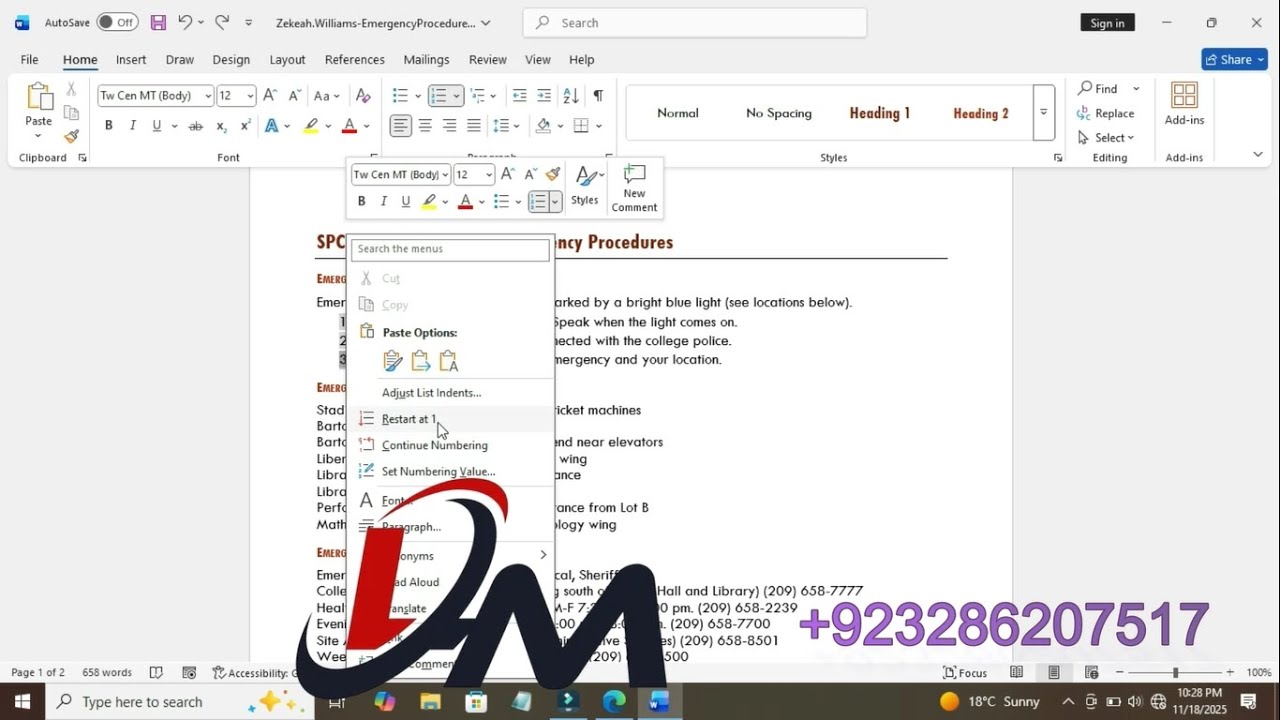Toggle Superscript in the Font group
The image size is (1280, 720).
(x=245, y=126)
